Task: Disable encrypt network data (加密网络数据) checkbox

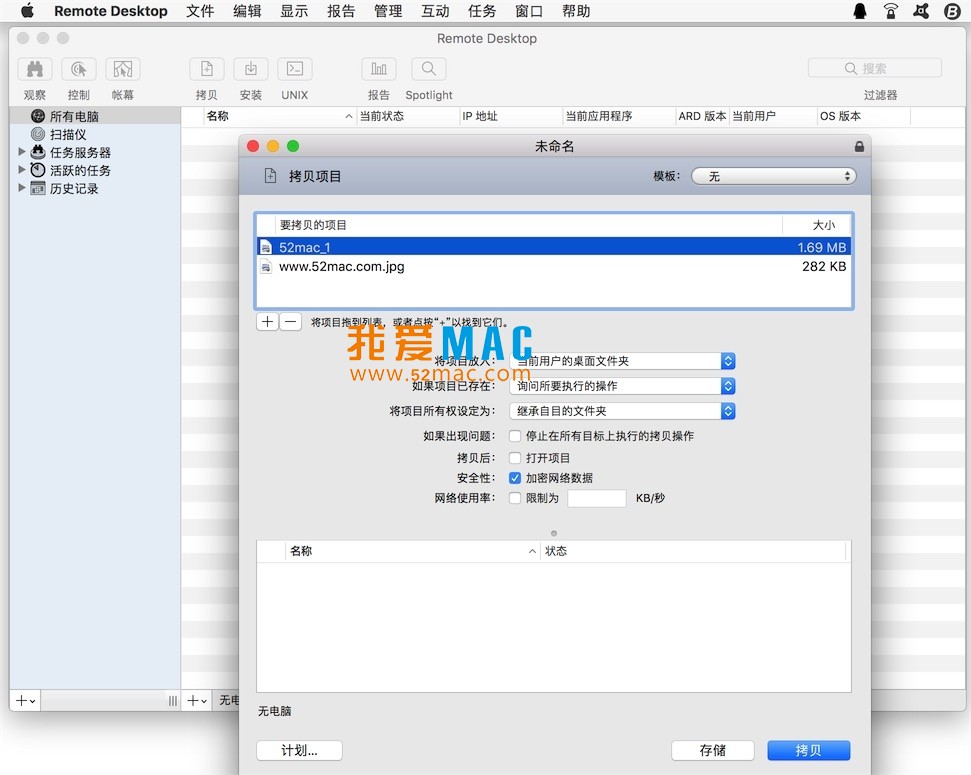Action: 515,478
